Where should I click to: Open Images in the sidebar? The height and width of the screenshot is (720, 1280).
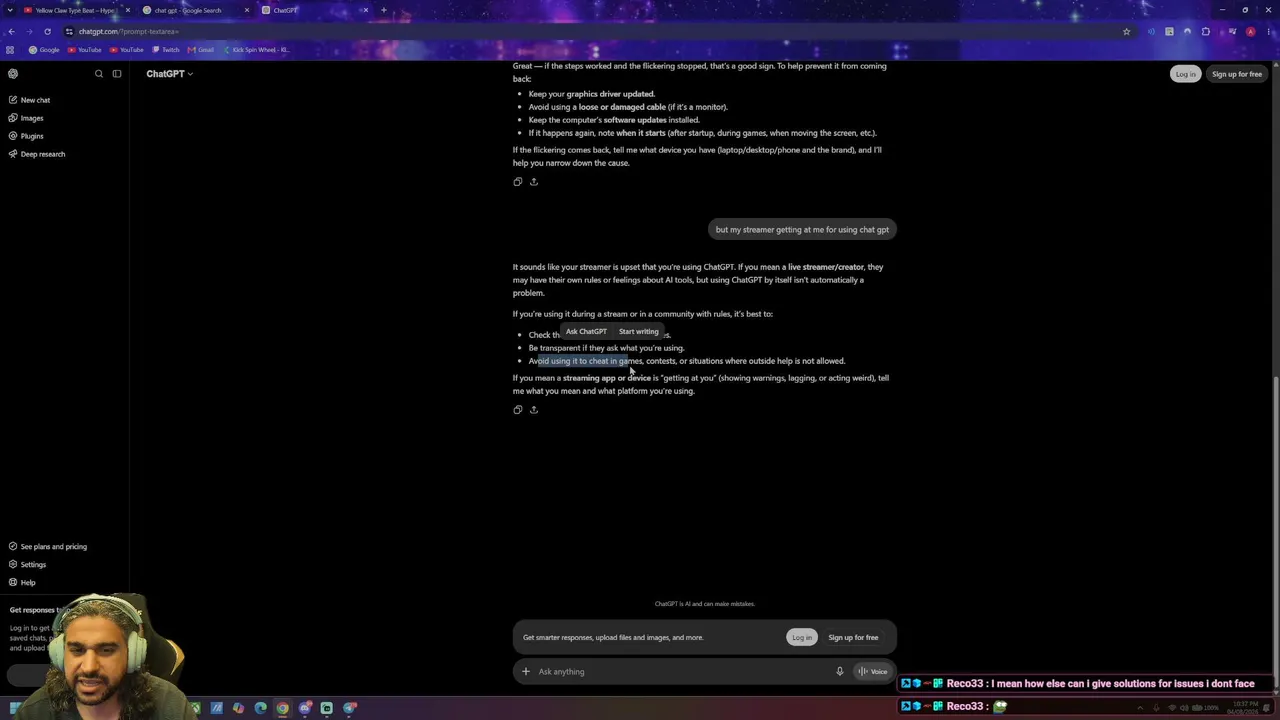[27, 118]
